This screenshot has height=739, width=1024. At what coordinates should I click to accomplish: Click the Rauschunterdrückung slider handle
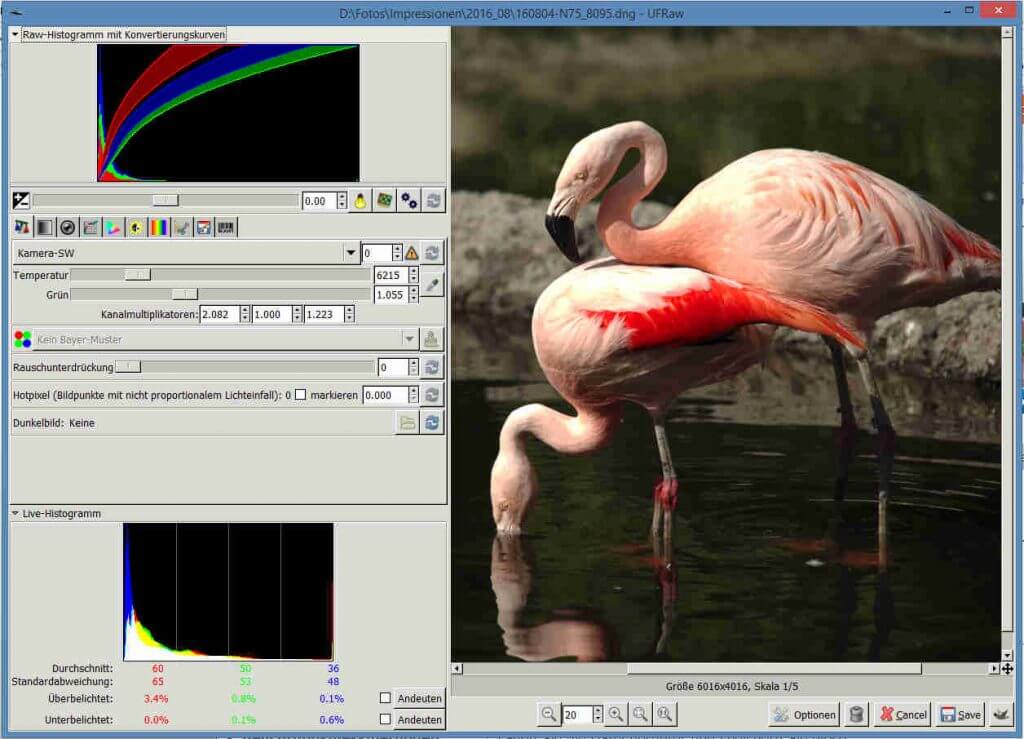pyautogui.click(x=128, y=367)
